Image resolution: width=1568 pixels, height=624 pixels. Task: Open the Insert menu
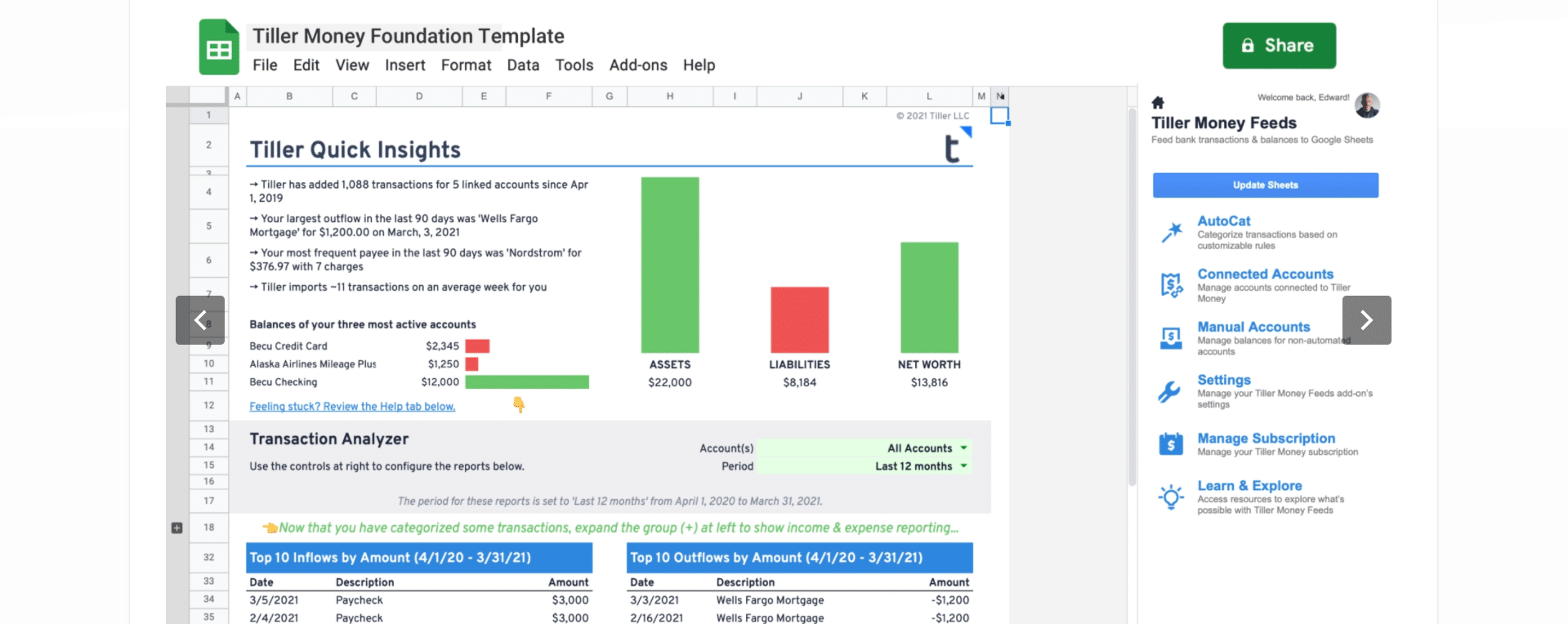tap(405, 65)
